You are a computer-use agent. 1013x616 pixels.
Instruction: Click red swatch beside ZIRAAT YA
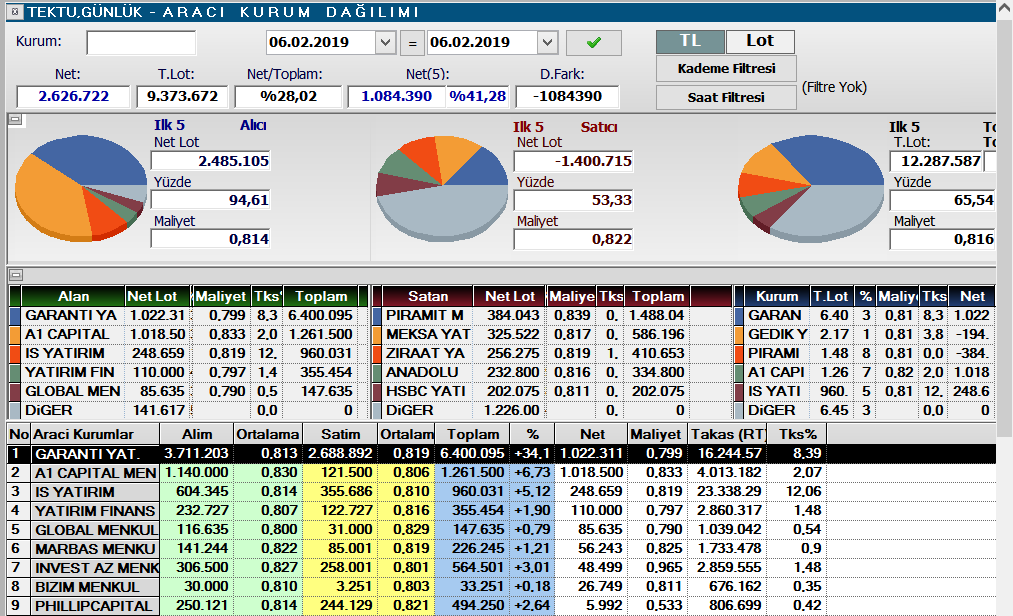pyautogui.click(x=377, y=354)
